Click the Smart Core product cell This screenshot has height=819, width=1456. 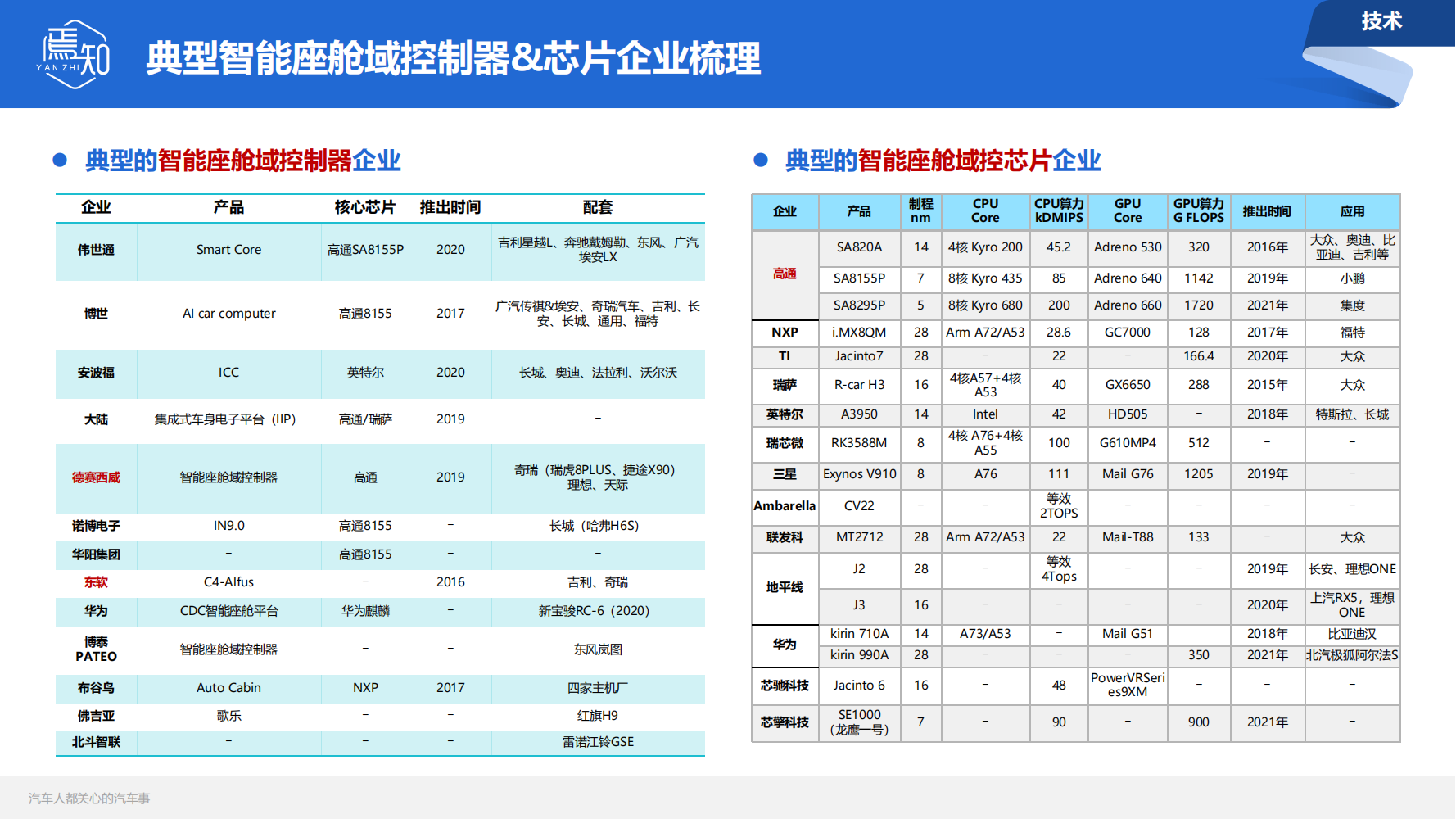[228, 250]
